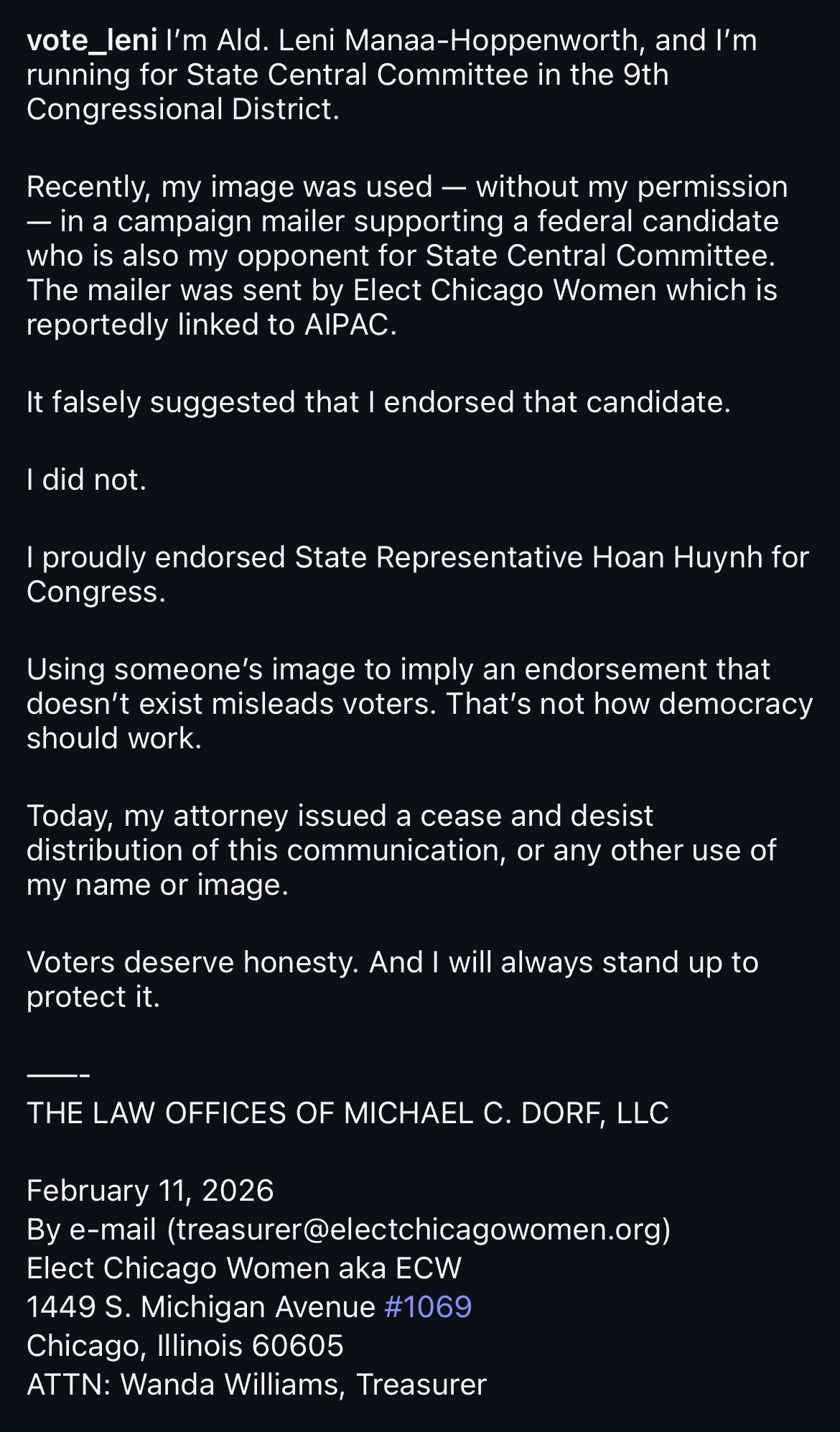Click the "Recently, my image was used" line
The height and width of the screenshot is (1432, 840).
tap(230, 187)
